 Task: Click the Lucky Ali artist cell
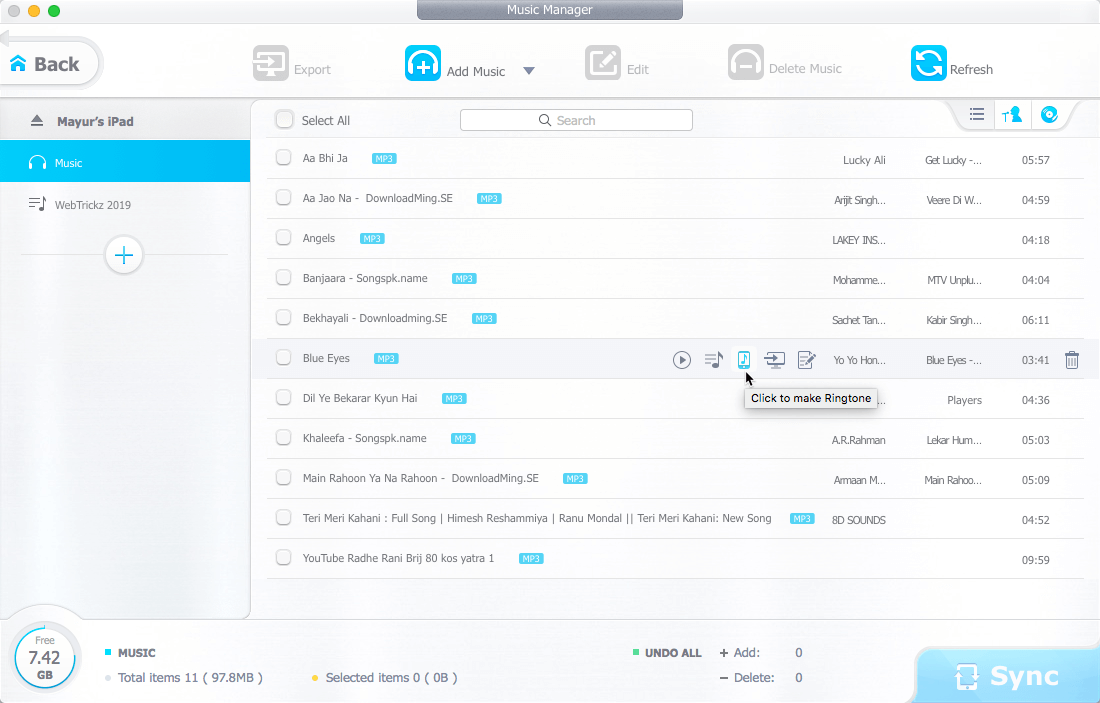[x=864, y=160]
